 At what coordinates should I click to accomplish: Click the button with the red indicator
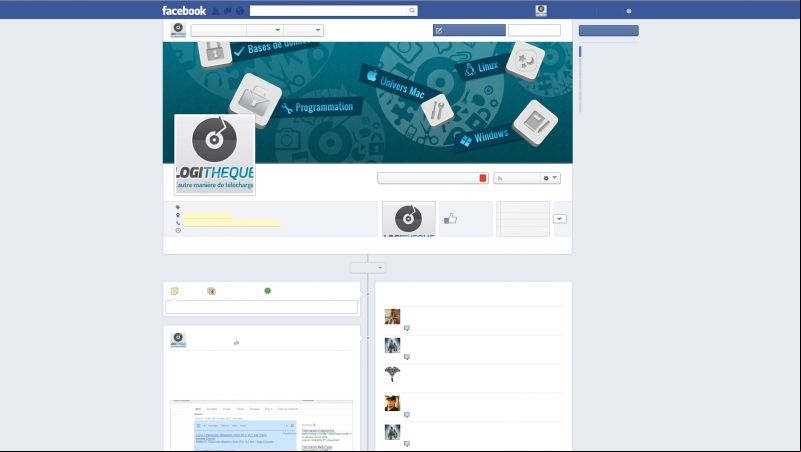(433, 178)
